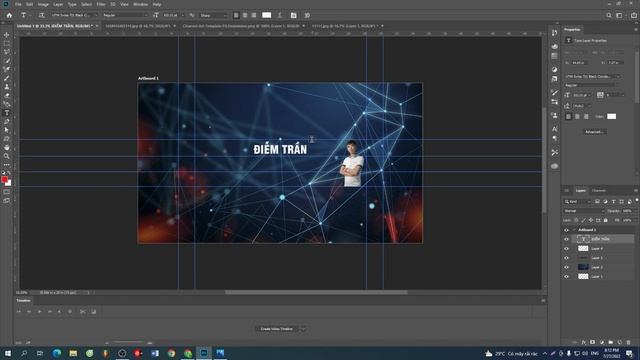The height and width of the screenshot is (360, 640).
Task: Open Windows Start menu on taskbar
Action: pyautogui.click(x=8, y=353)
